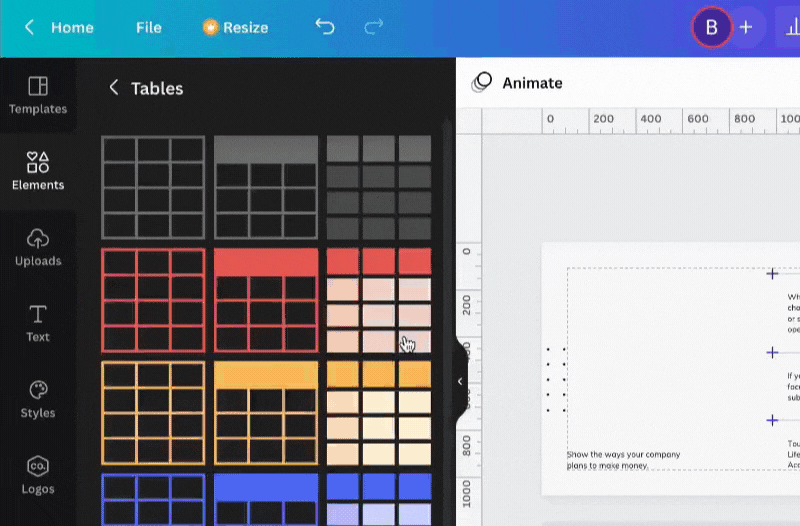Open the Templates sidebar panel
Screen dimensions: 800x526
38,95
